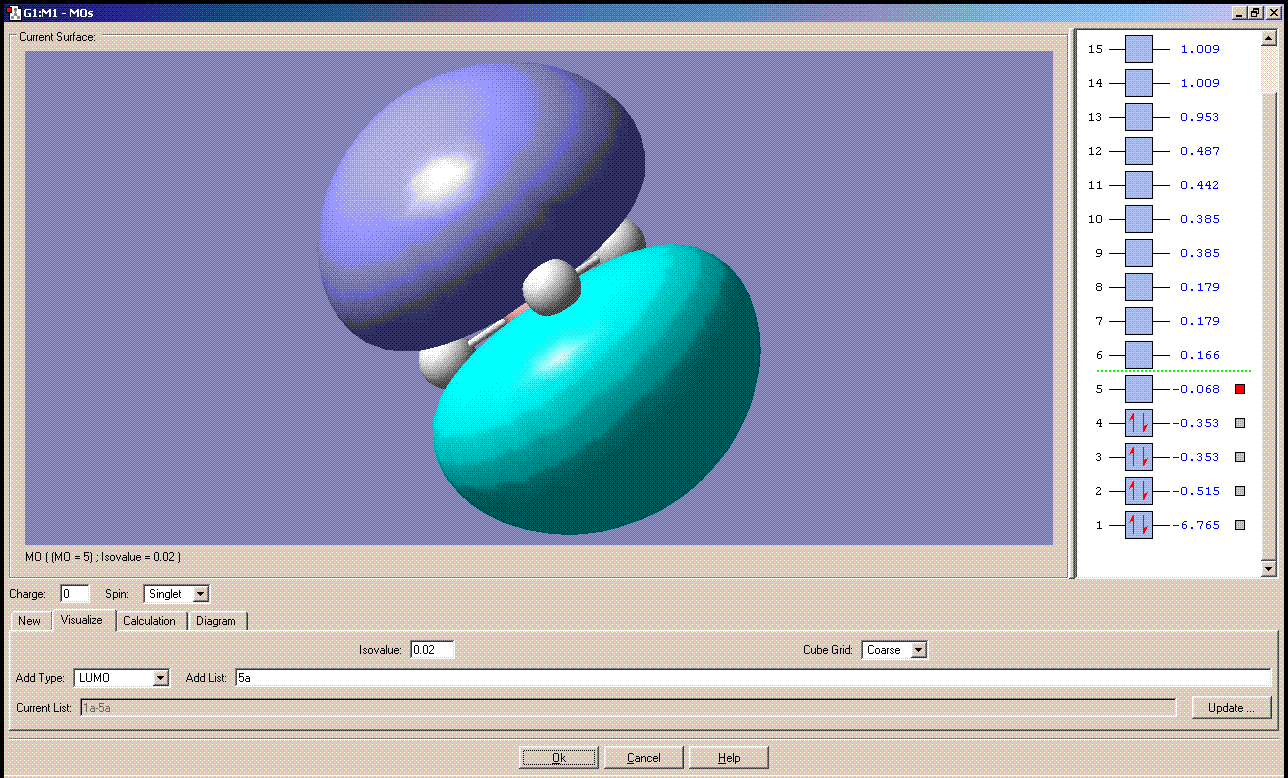This screenshot has height=778, width=1288.
Task: Click the Add List input field
Action: coord(753,678)
